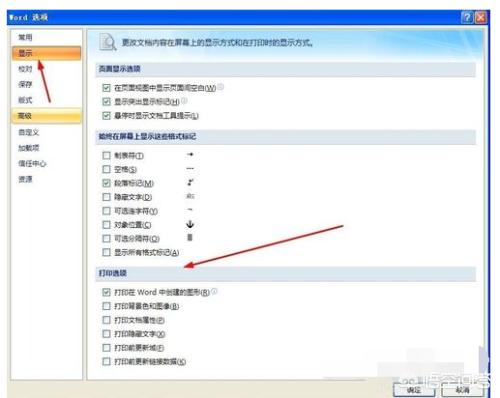
Task: Enable 空格(S) formatting mark
Action: point(106,169)
